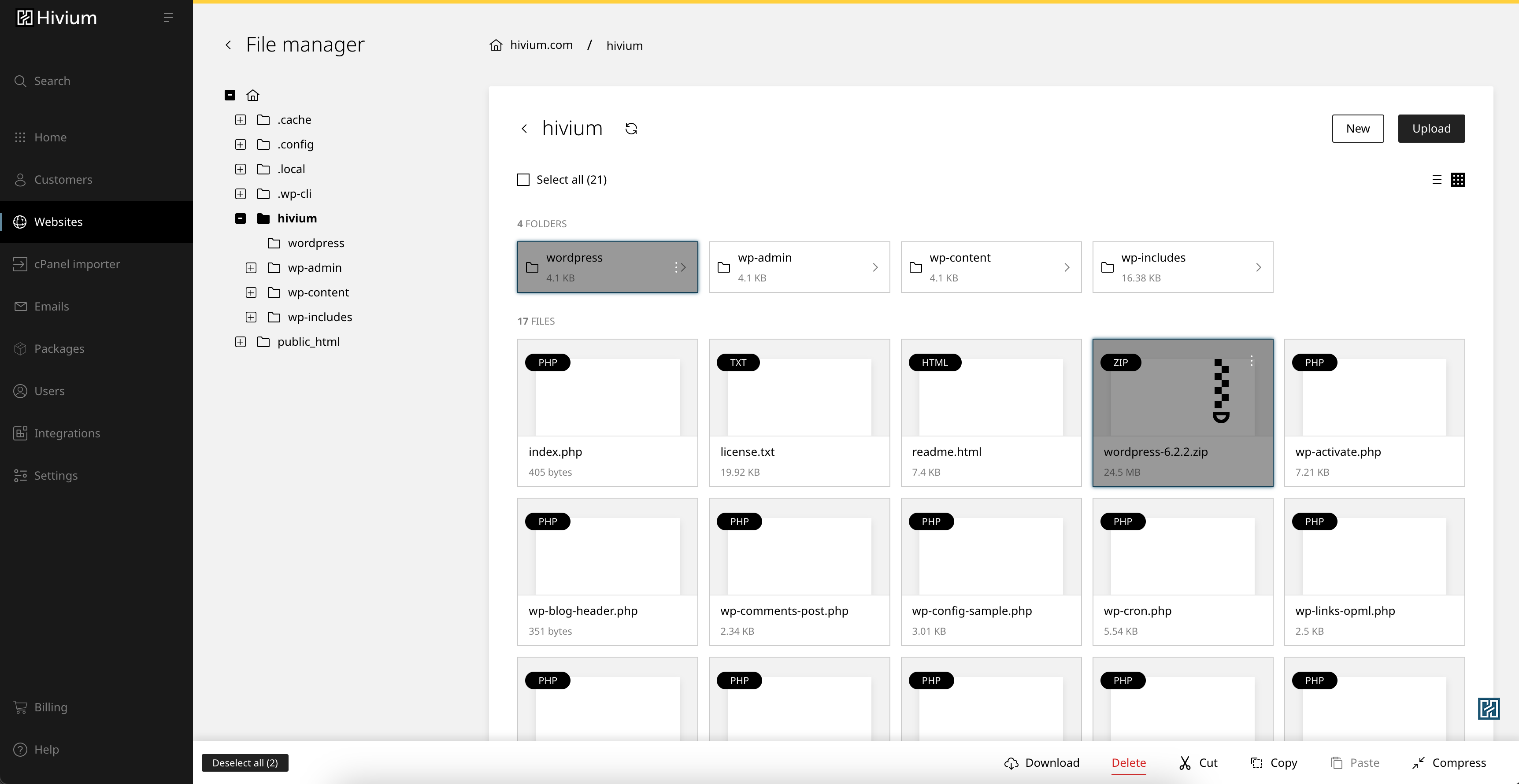The width and height of the screenshot is (1519, 784).
Task: Go back using arrow beside hivium heading
Action: pyautogui.click(x=524, y=129)
